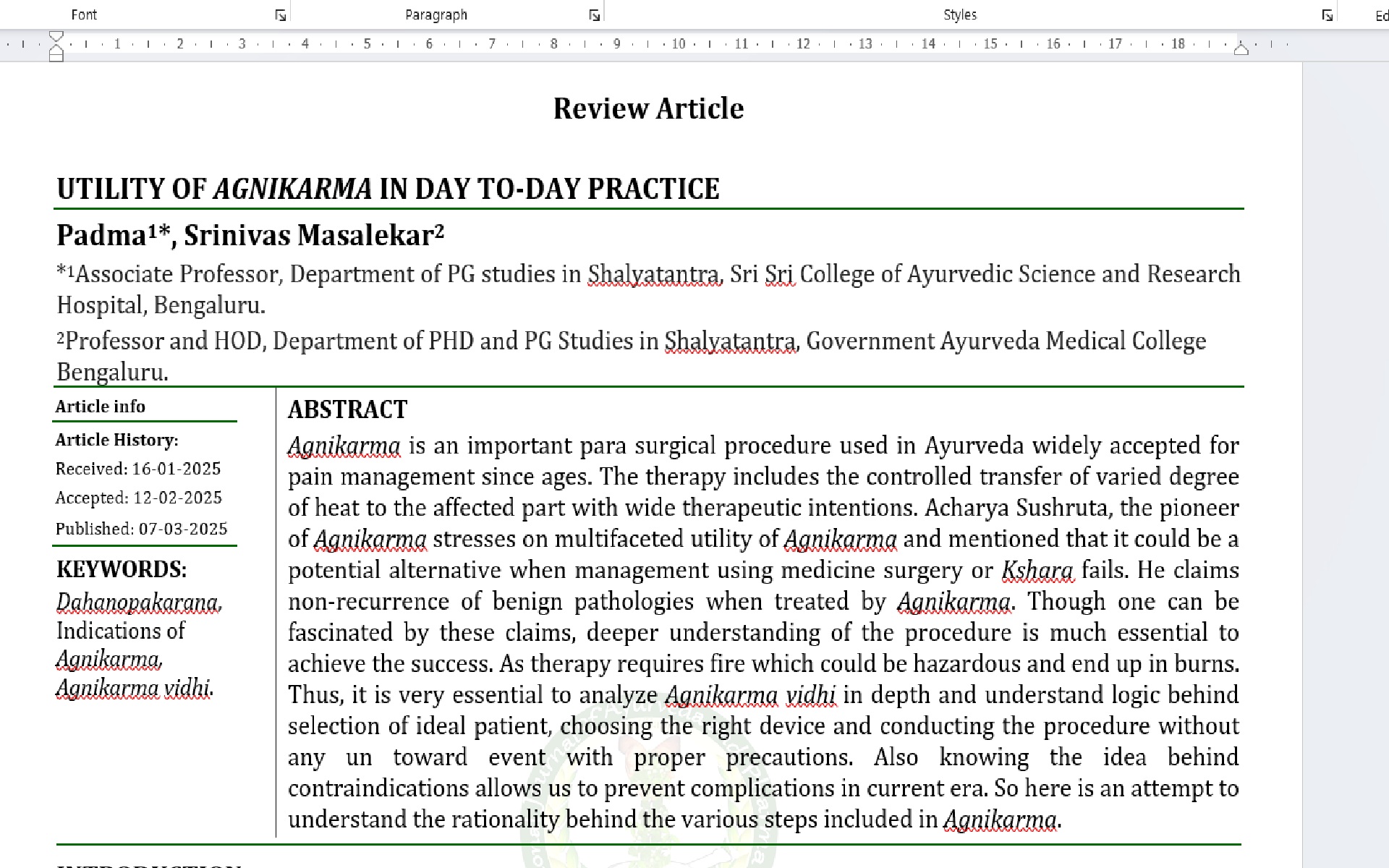Screen dimensions: 1389x868
Task: Click the author name 'Srinivas Masalekar'
Action: tap(309, 235)
